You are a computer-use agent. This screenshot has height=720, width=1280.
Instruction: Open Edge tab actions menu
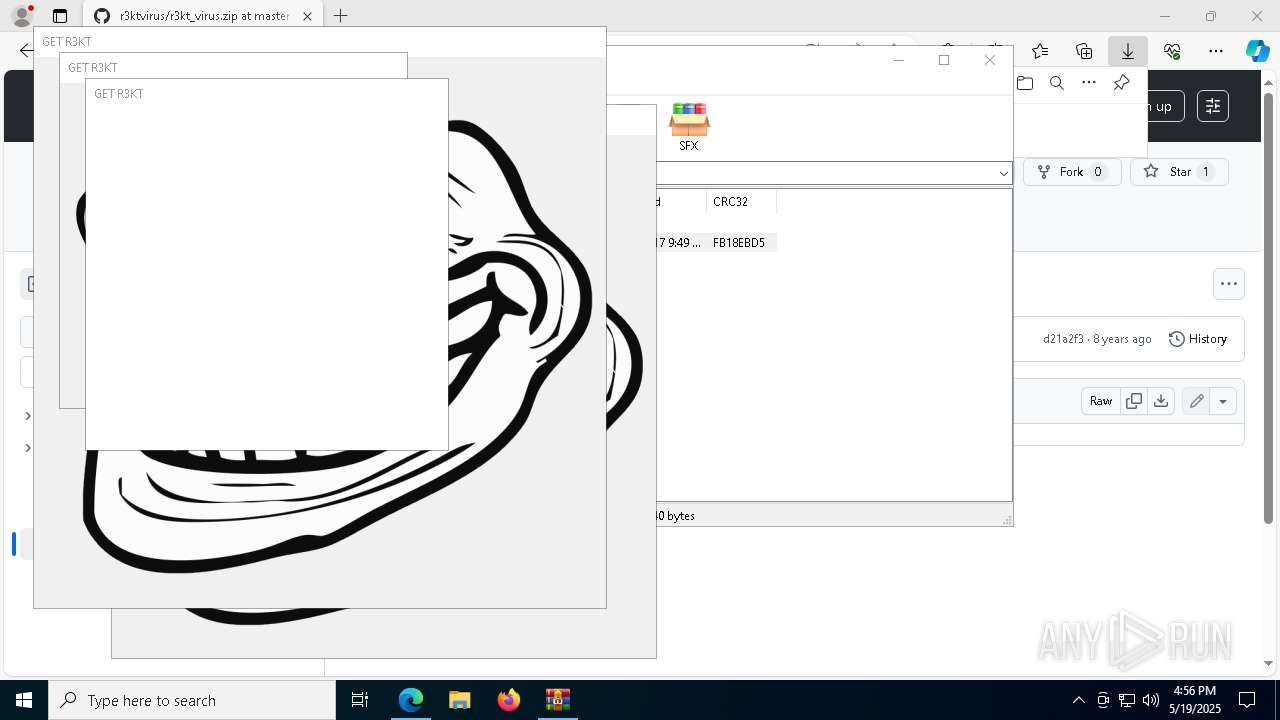[60, 16]
